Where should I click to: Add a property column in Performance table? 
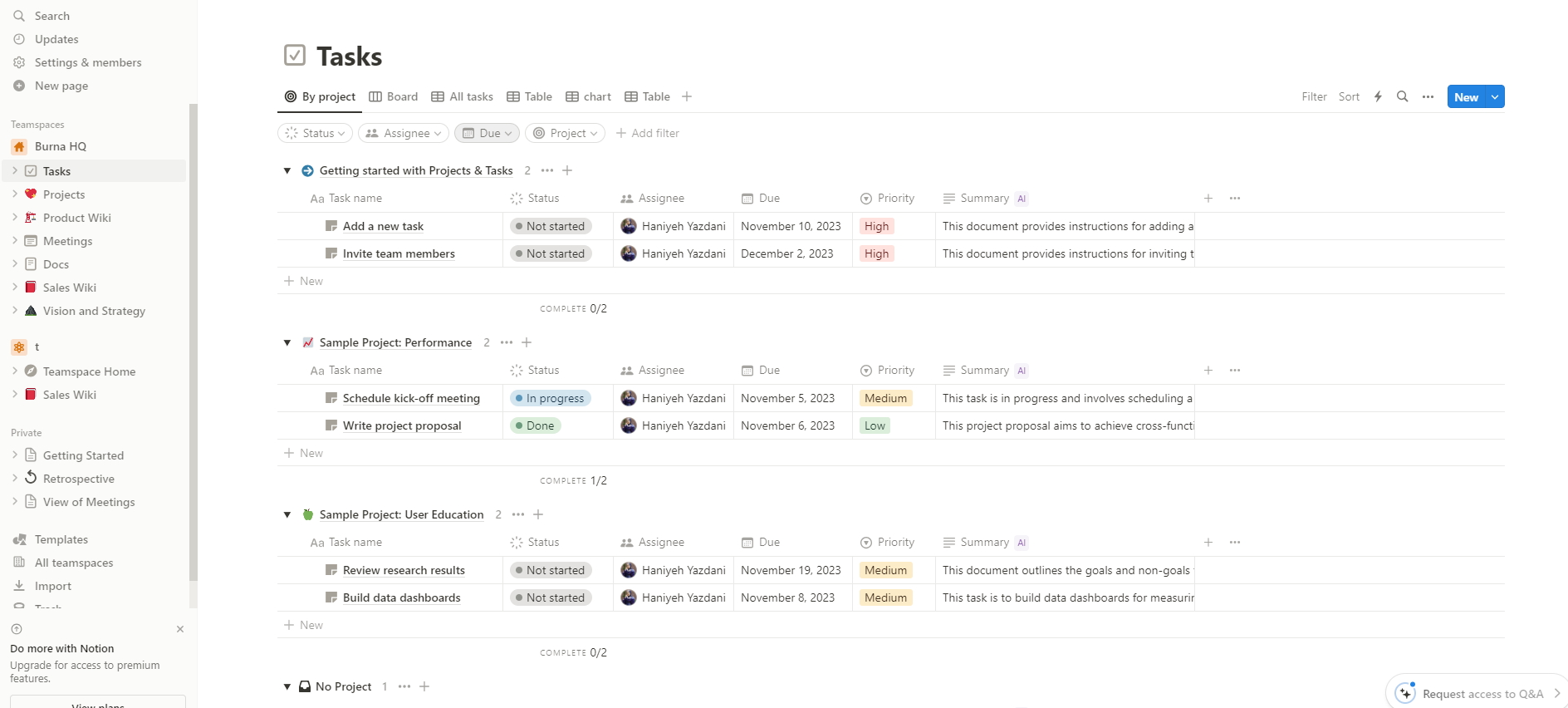1208,371
